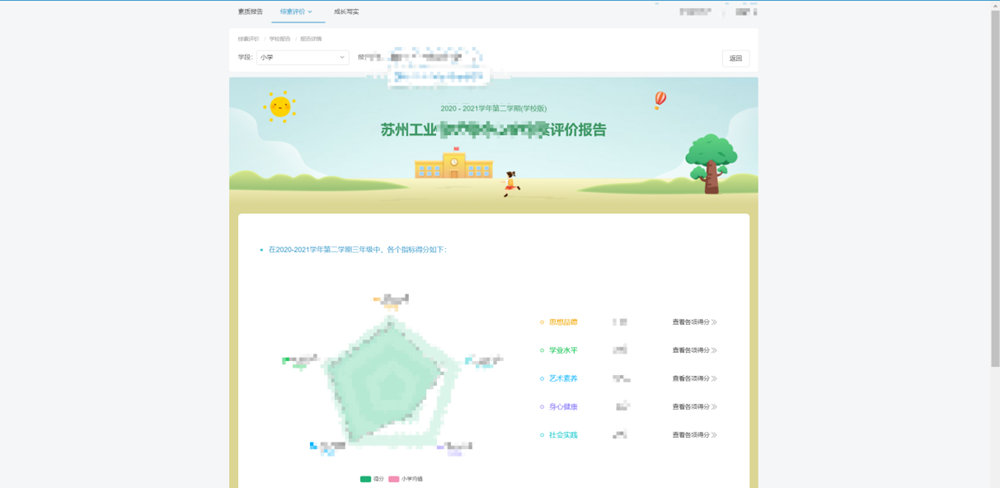1000x488 pixels.
Task: Click the 返回 button
Action: (736, 58)
